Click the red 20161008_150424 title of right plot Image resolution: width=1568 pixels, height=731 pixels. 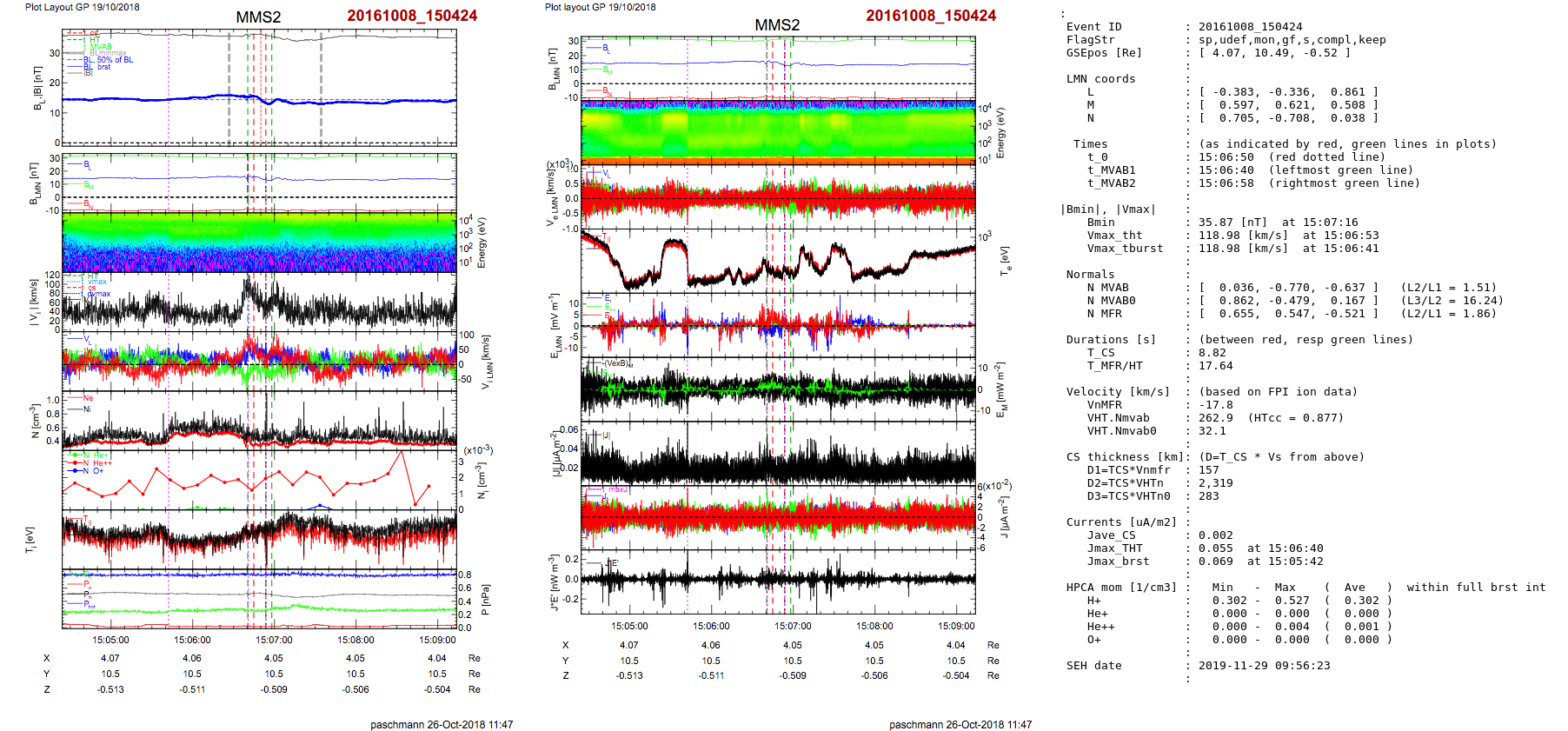930,16
